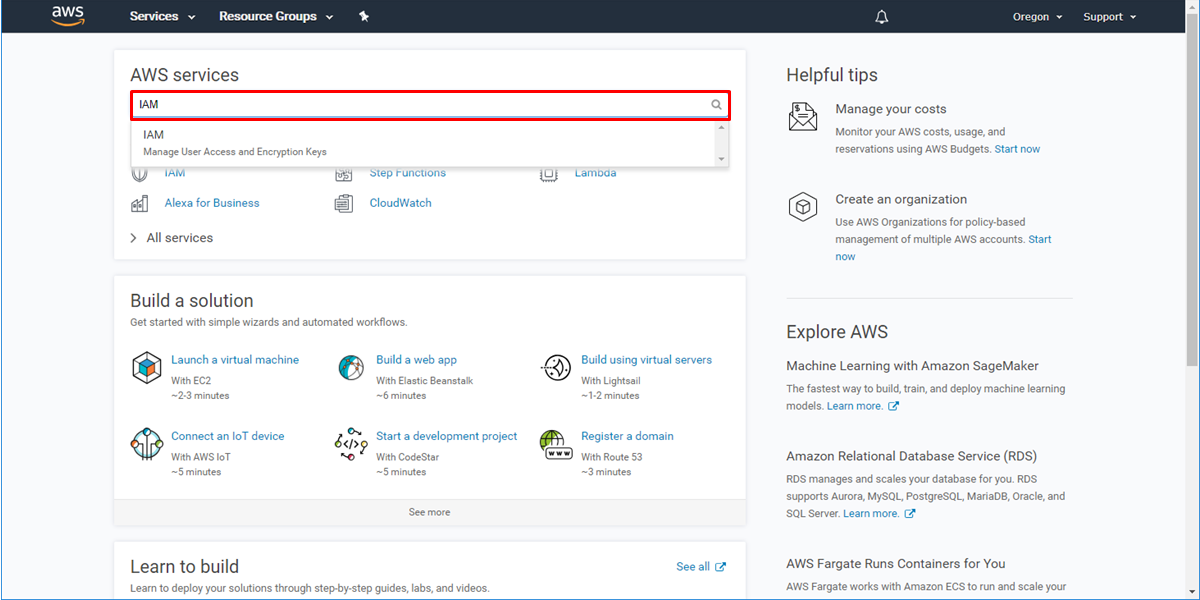Click the AWS IoT device icon

coord(147,443)
